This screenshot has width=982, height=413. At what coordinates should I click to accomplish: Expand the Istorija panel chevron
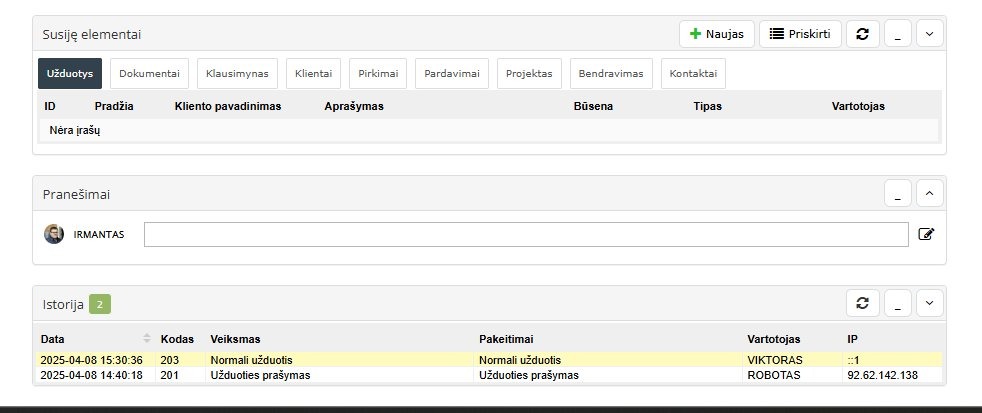928,303
